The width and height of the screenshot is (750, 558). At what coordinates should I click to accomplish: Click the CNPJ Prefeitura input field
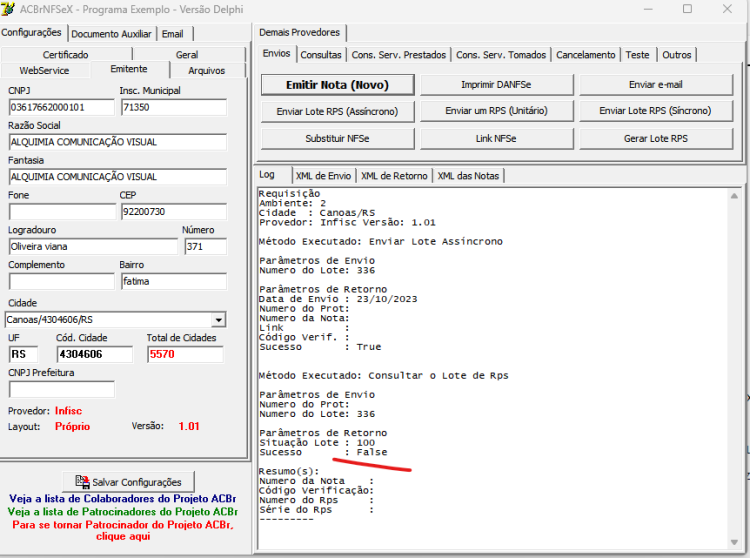pos(62,389)
